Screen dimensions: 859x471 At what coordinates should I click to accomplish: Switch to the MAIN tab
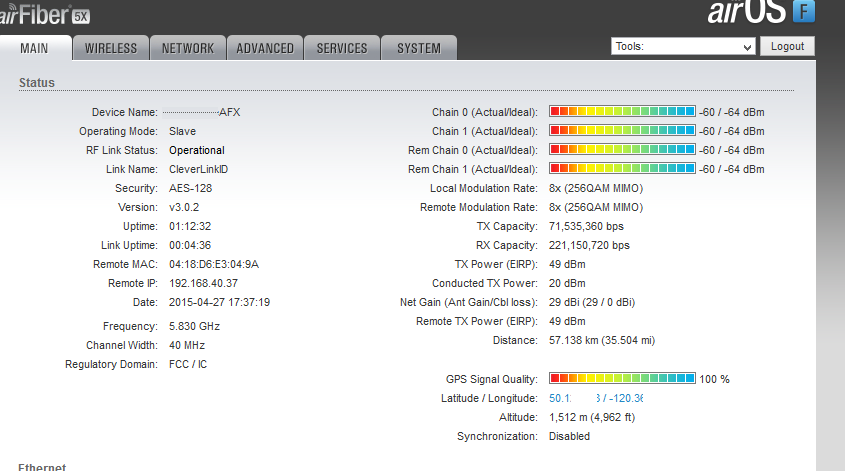click(35, 48)
